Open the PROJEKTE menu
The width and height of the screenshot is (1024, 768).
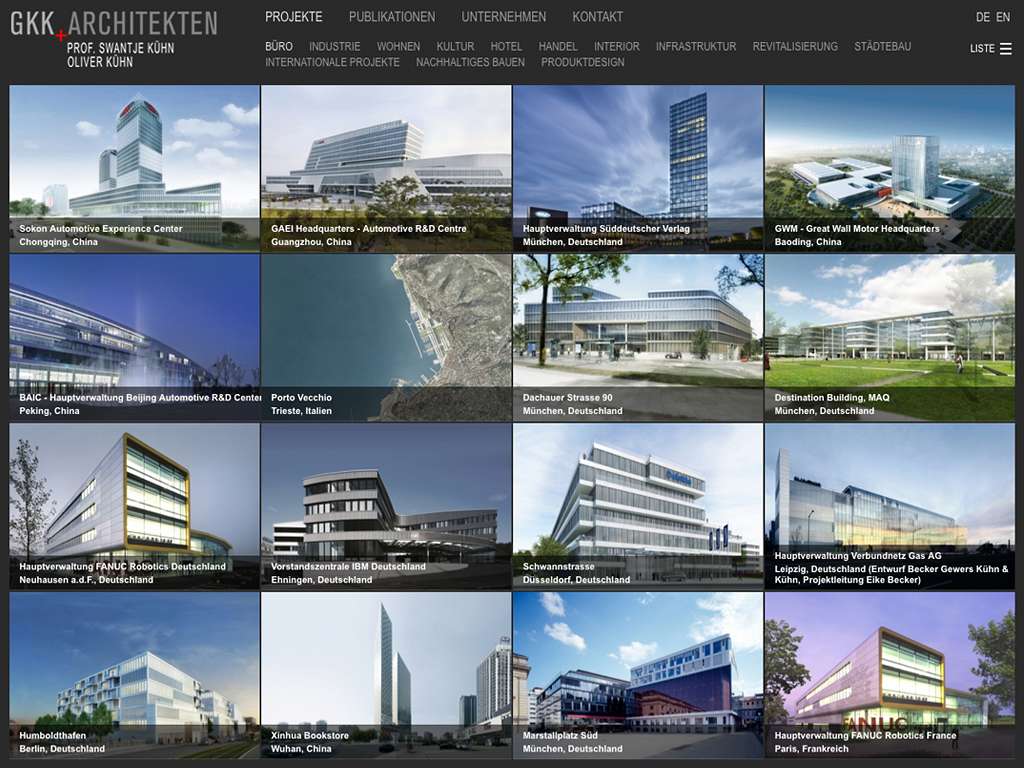(293, 17)
